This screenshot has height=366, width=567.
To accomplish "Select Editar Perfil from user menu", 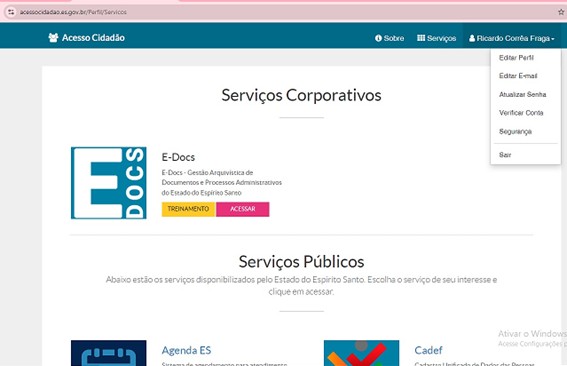I will tap(516, 58).
